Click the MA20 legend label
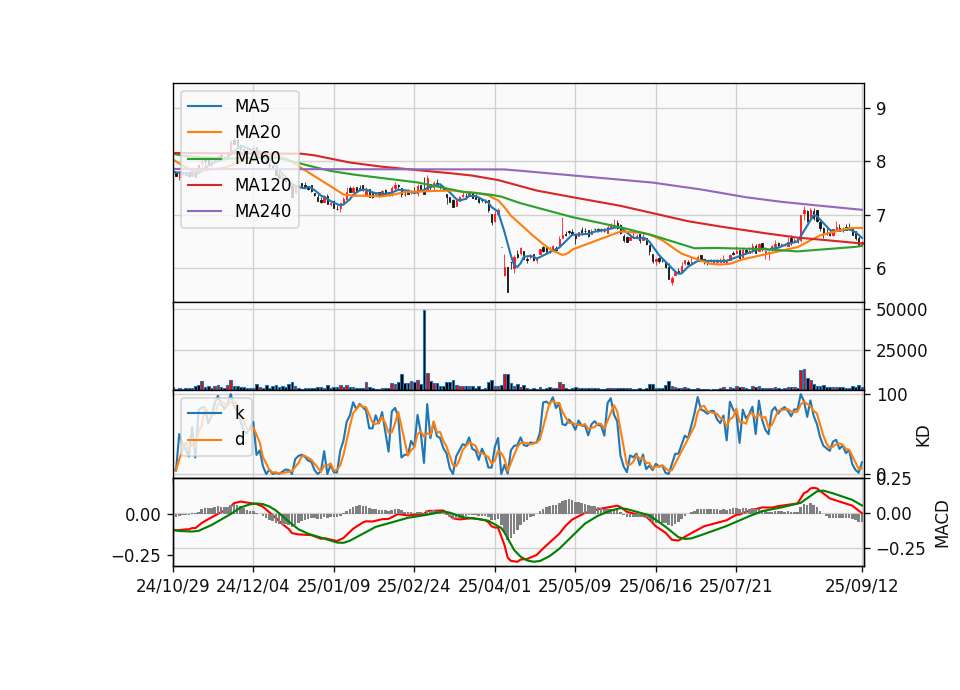 click(x=257, y=132)
